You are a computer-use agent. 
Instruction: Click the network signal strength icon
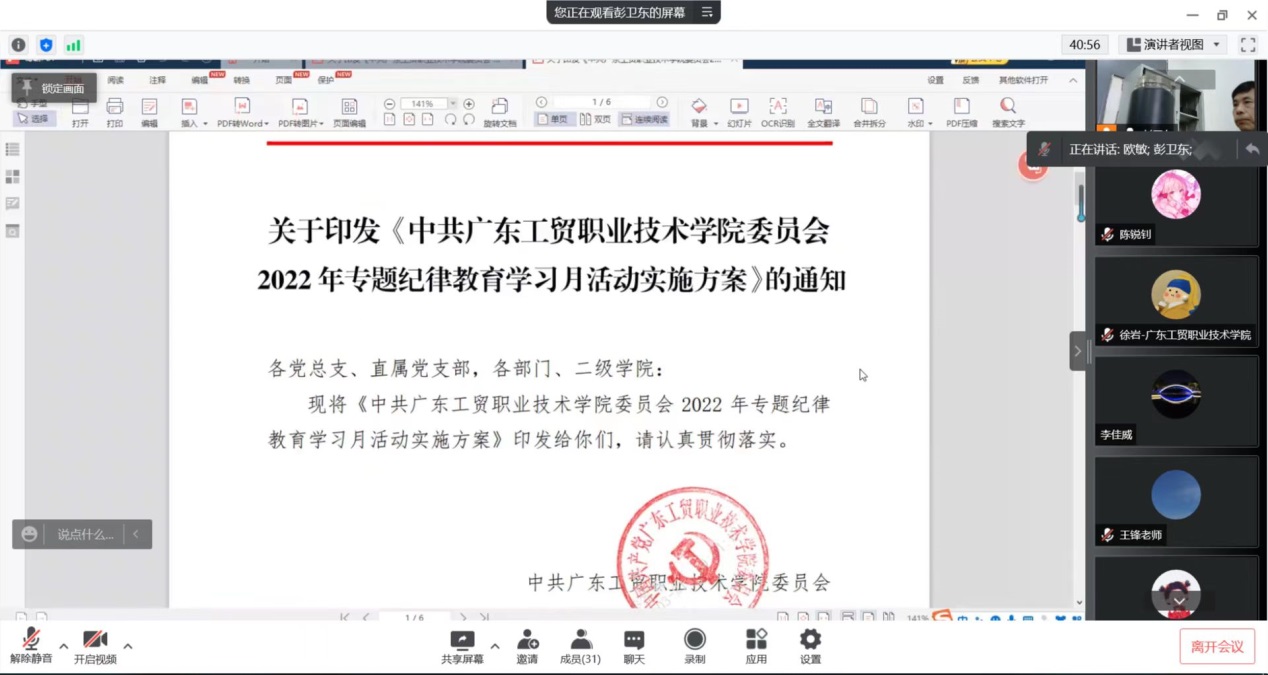tap(73, 45)
